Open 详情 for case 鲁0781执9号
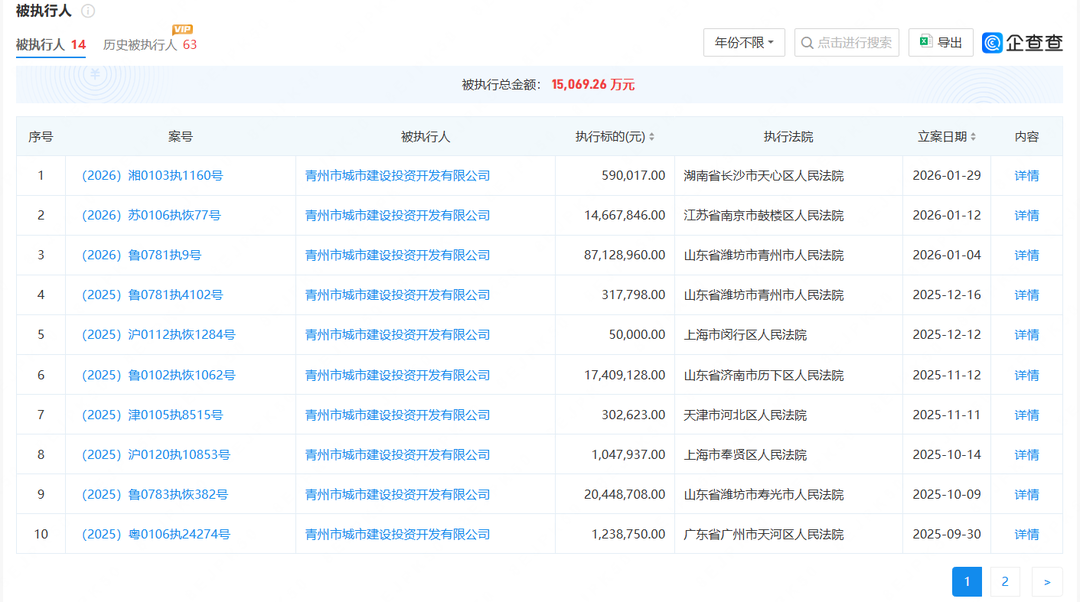 tap(1026, 256)
